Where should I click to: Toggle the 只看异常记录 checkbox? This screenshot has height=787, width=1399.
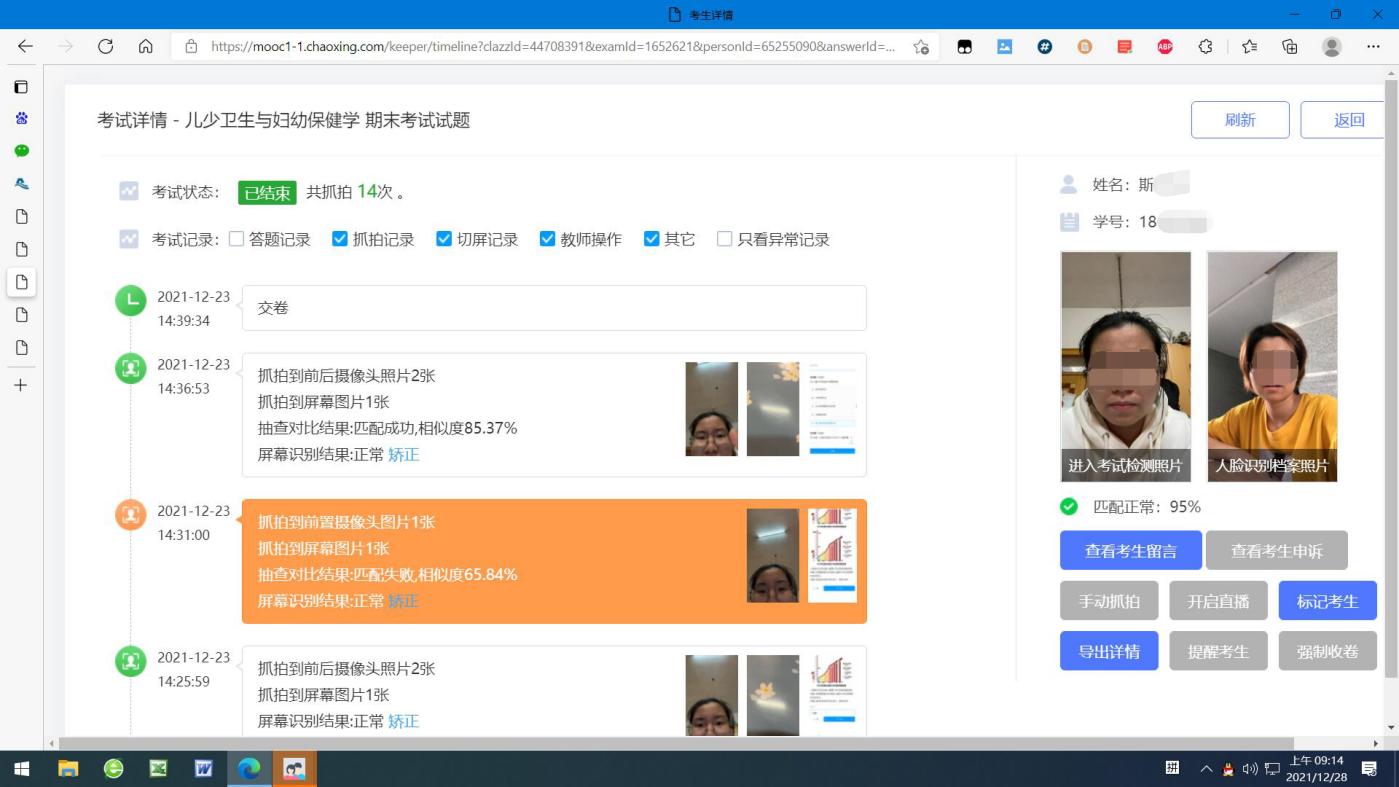point(725,239)
